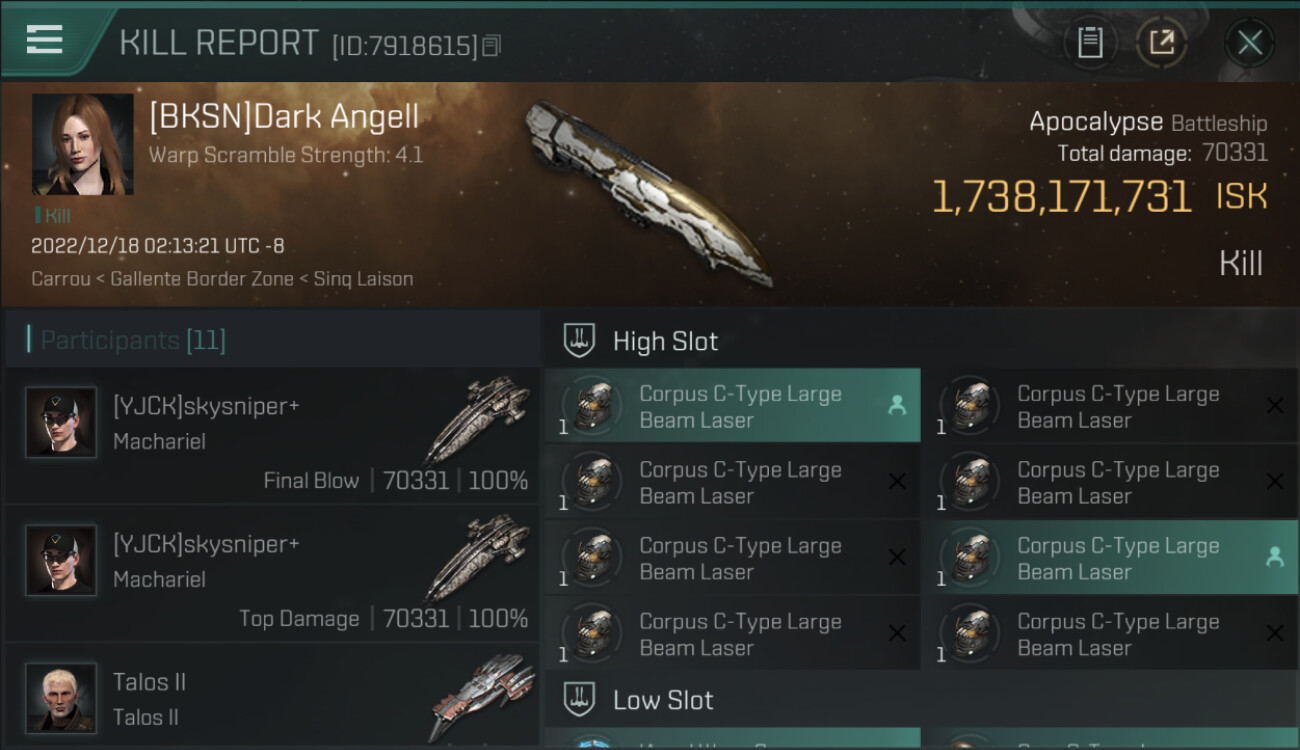
Task: Click the Final Blow skysniper+ portrait
Action: pyautogui.click(x=61, y=422)
